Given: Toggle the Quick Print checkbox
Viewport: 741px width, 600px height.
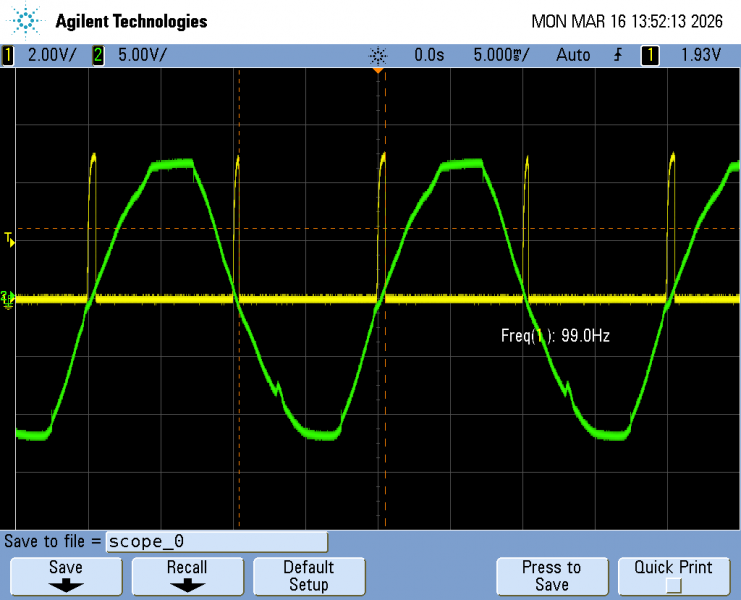Looking at the screenshot, I should tap(673, 585).
